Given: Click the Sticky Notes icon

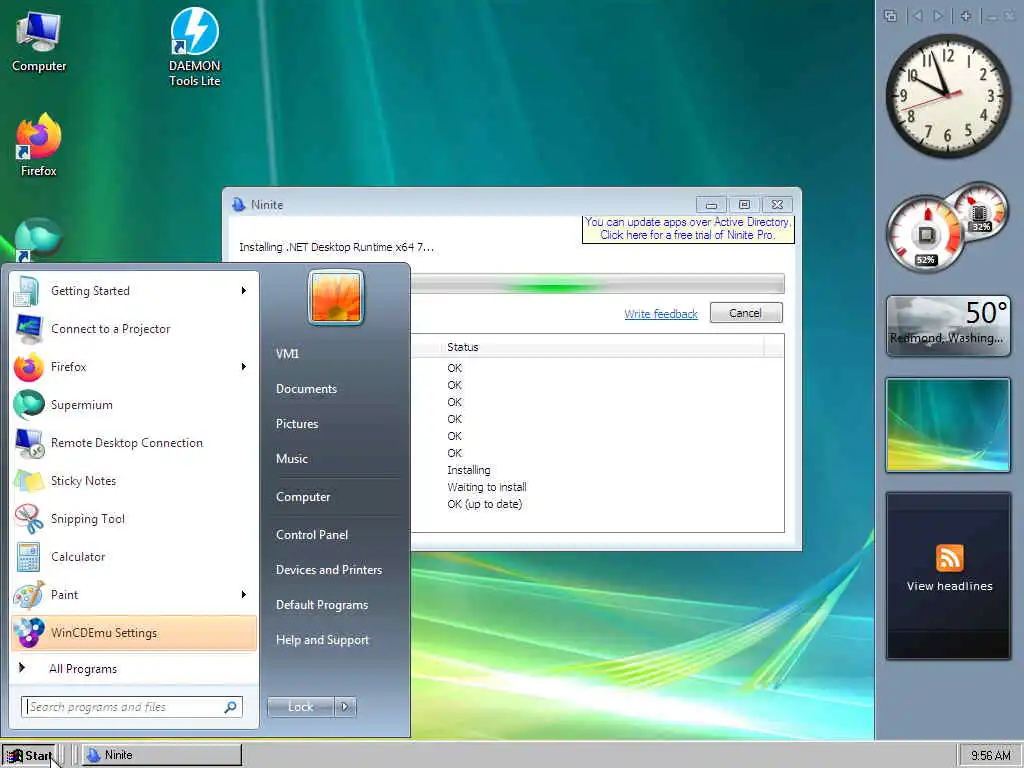Looking at the screenshot, I should [29, 481].
